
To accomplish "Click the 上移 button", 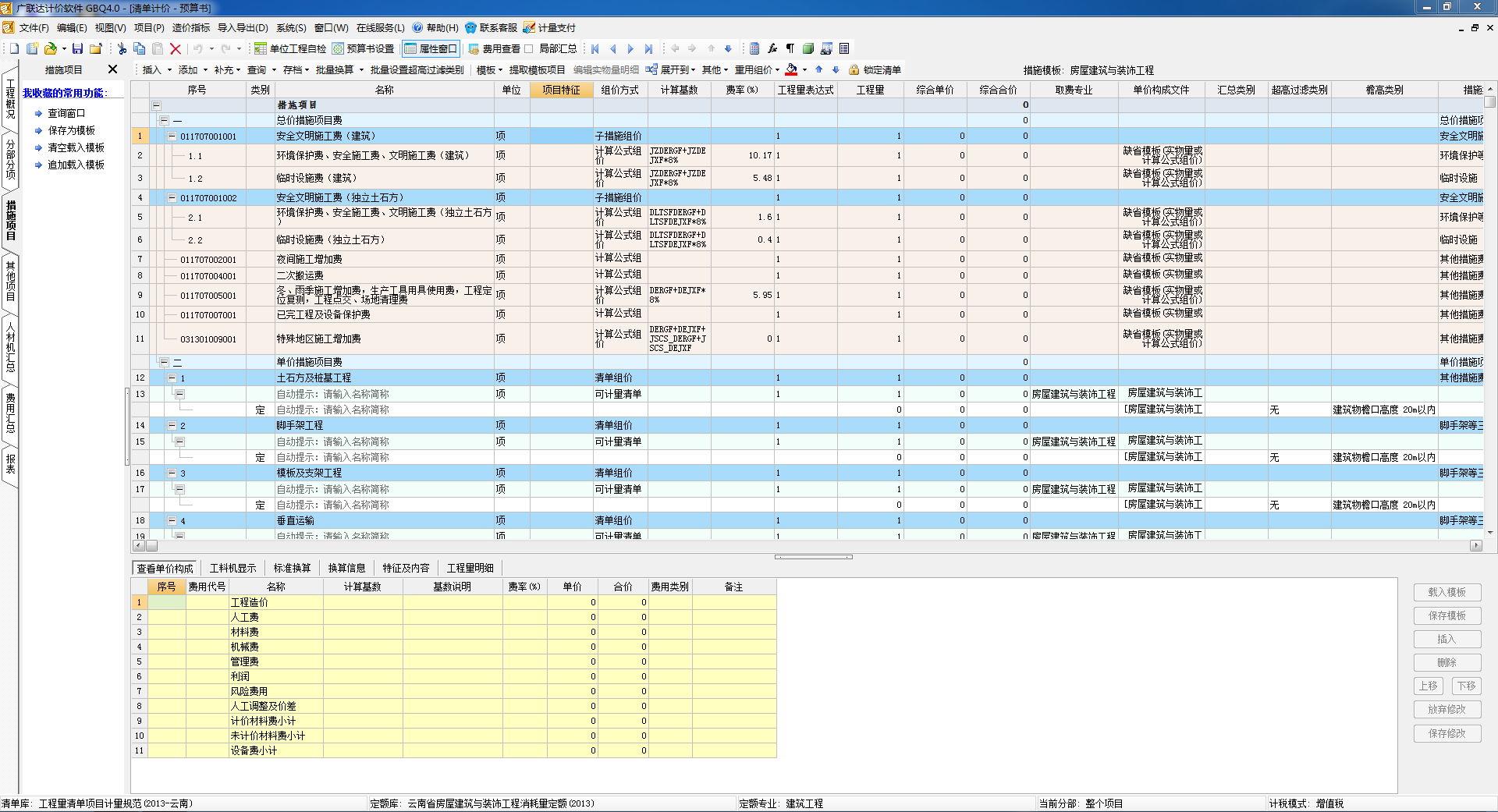I will point(1428,686).
